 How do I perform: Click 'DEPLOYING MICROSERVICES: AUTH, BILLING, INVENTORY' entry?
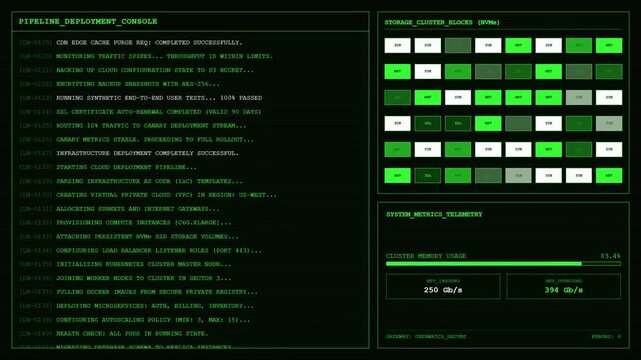136,306
